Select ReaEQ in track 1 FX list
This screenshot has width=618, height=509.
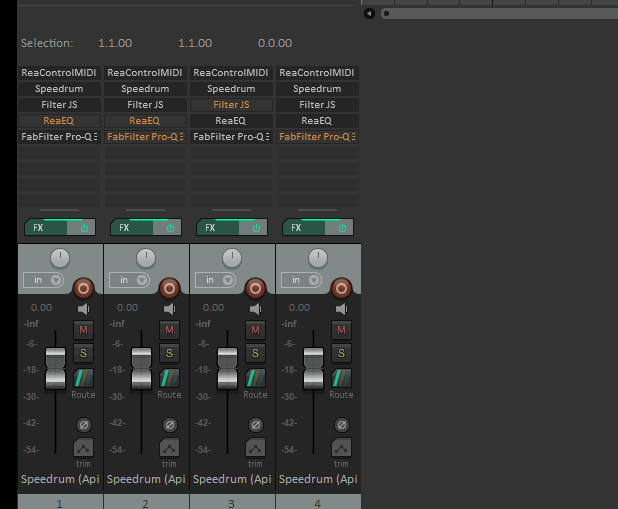59,121
